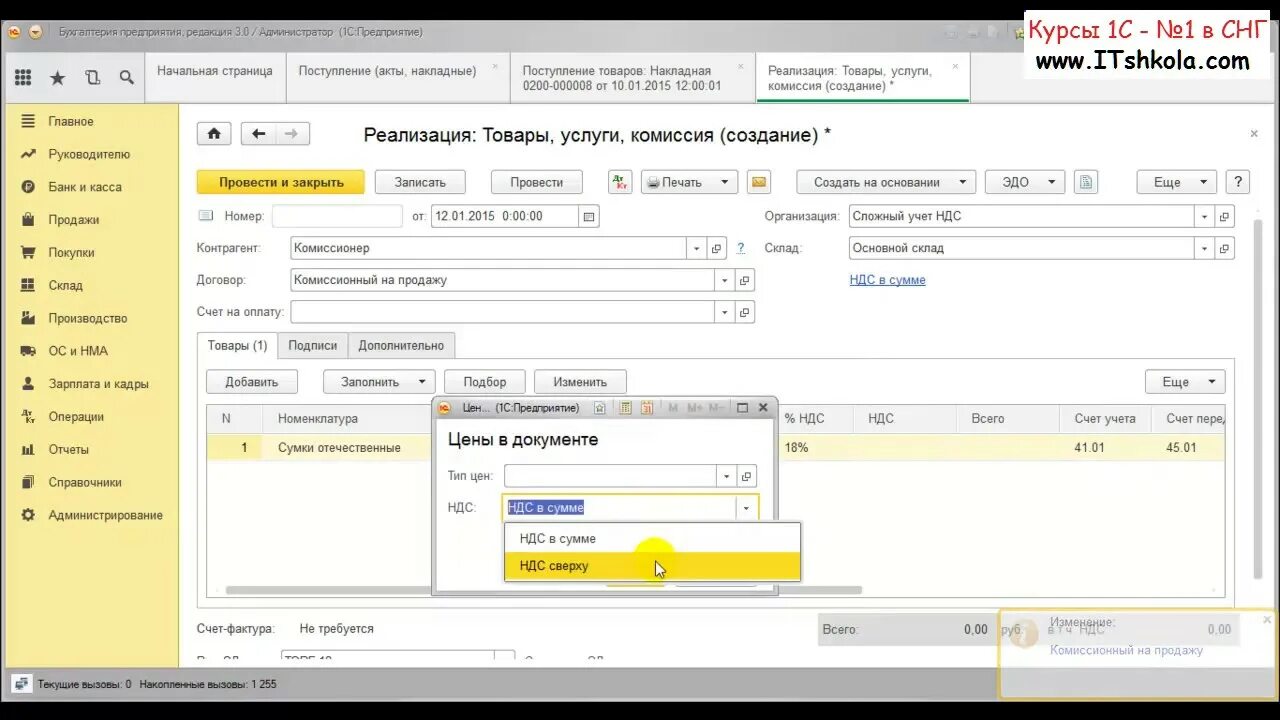Open Счет на оплату record icon

pyautogui.click(x=745, y=313)
